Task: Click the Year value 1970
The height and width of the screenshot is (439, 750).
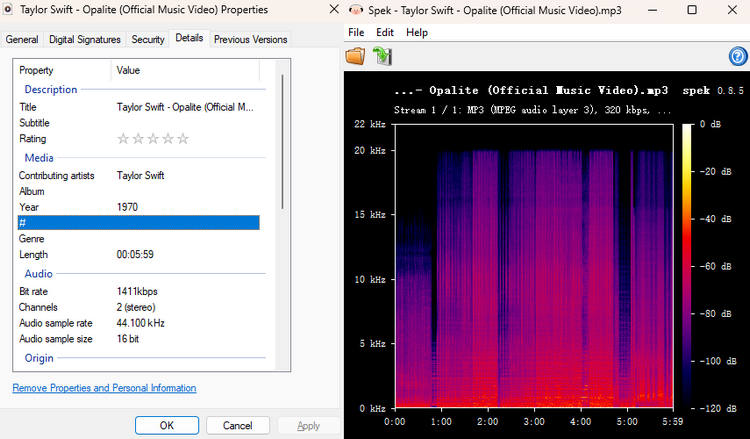Action: (x=127, y=207)
